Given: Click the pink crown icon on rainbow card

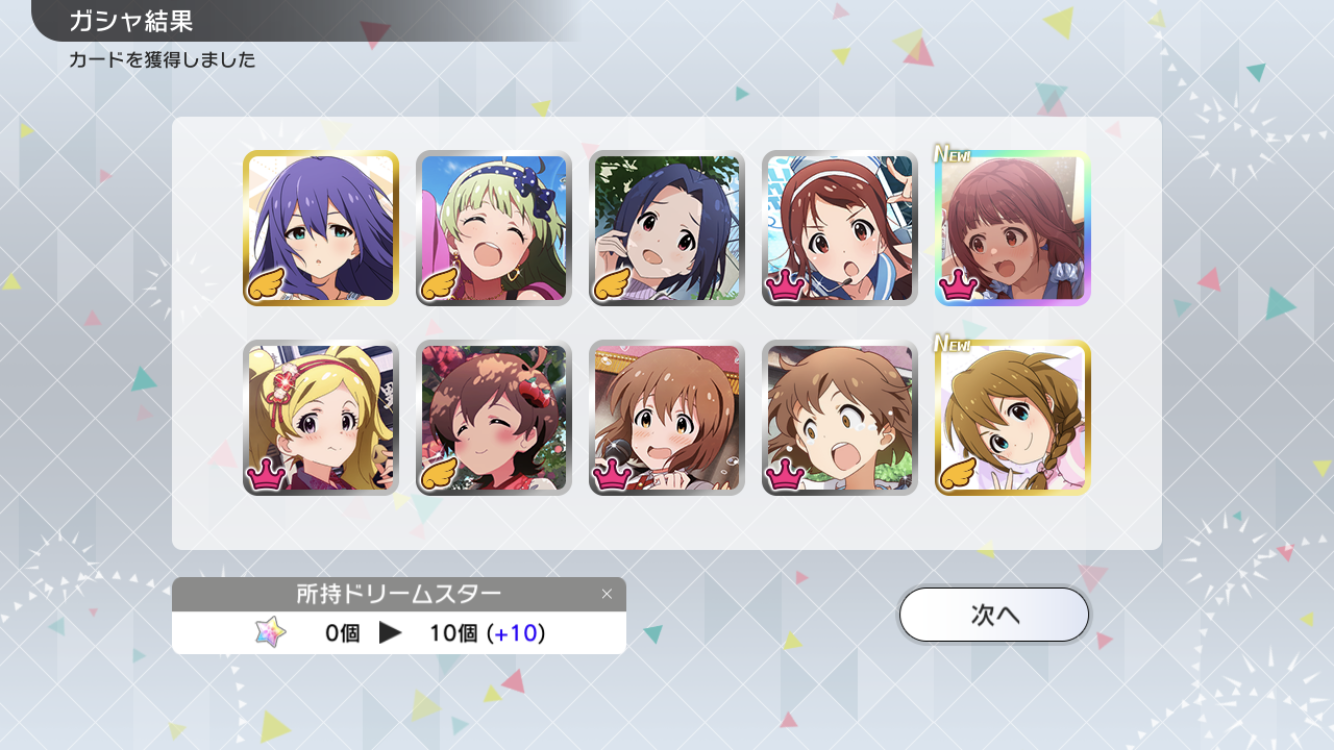Looking at the screenshot, I should pos(958,284).
